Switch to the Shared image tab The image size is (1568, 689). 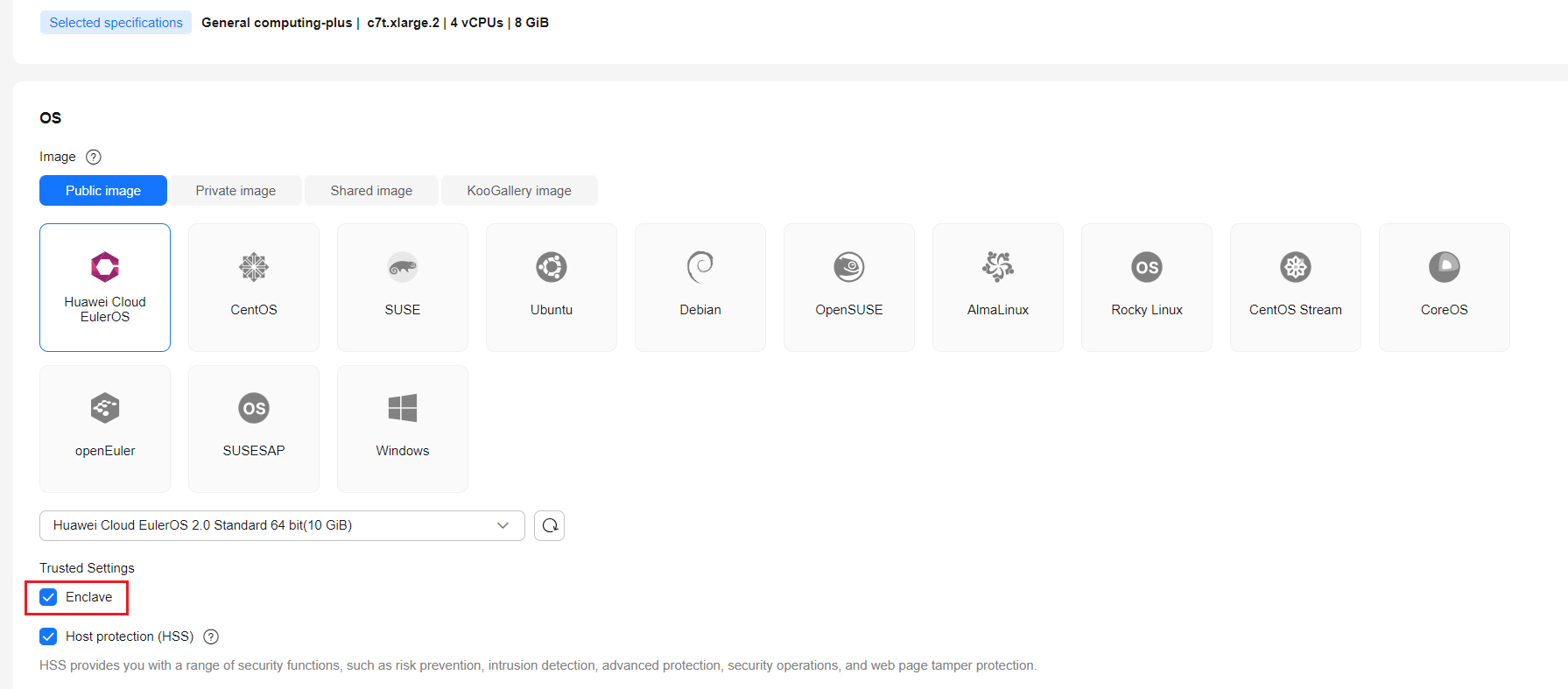coord(371,191)
